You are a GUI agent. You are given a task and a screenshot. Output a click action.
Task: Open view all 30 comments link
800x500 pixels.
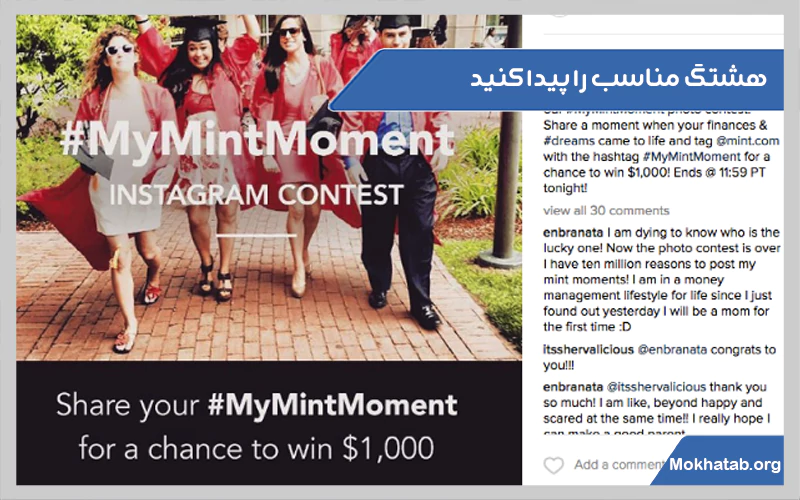[606, 211]
